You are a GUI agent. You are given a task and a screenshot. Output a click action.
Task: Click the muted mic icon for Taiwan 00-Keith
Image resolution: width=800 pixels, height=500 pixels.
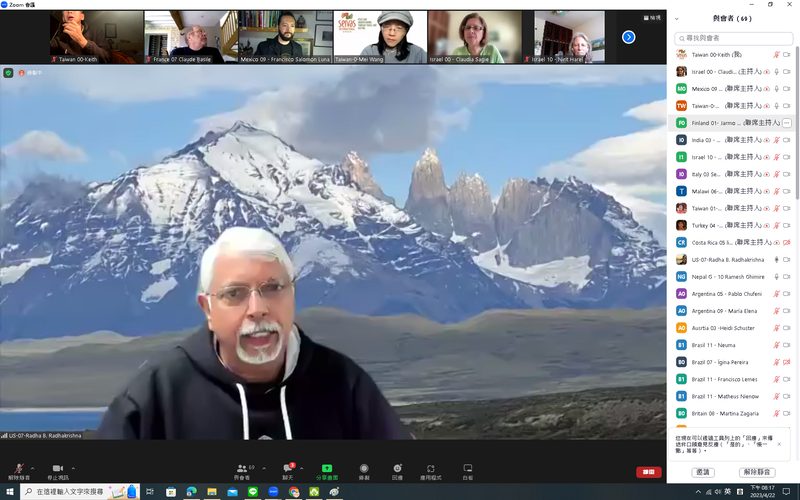point(776,55)
